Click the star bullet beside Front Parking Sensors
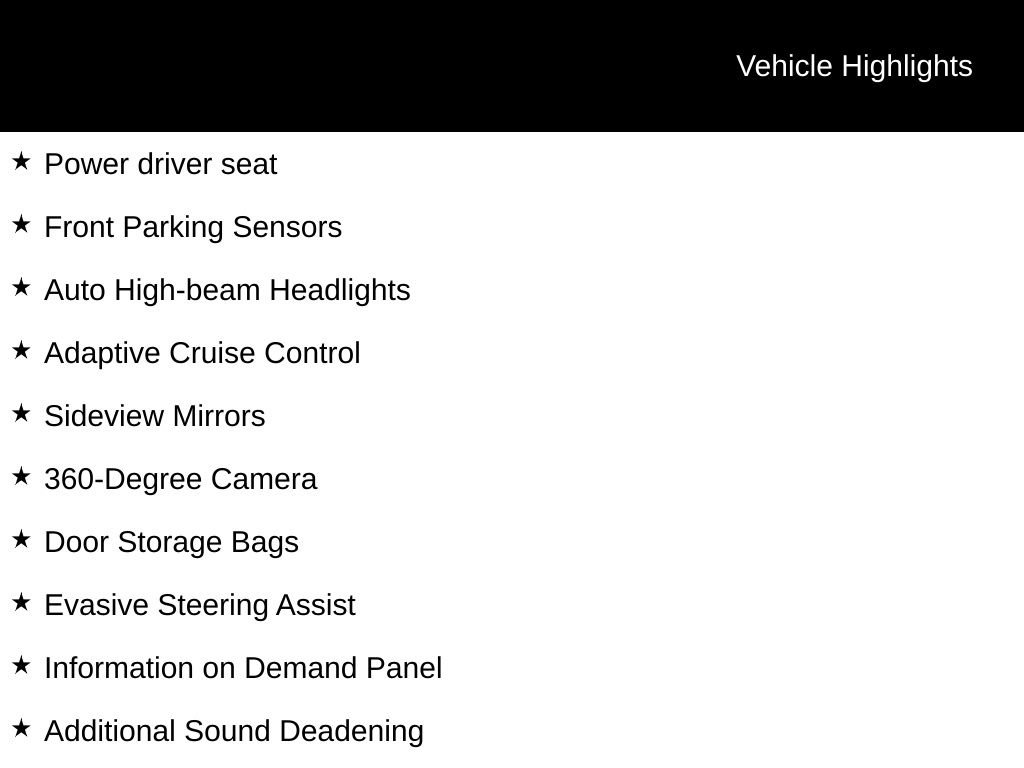Viewport: 1024px width, 768px height. tap(21, 224)
